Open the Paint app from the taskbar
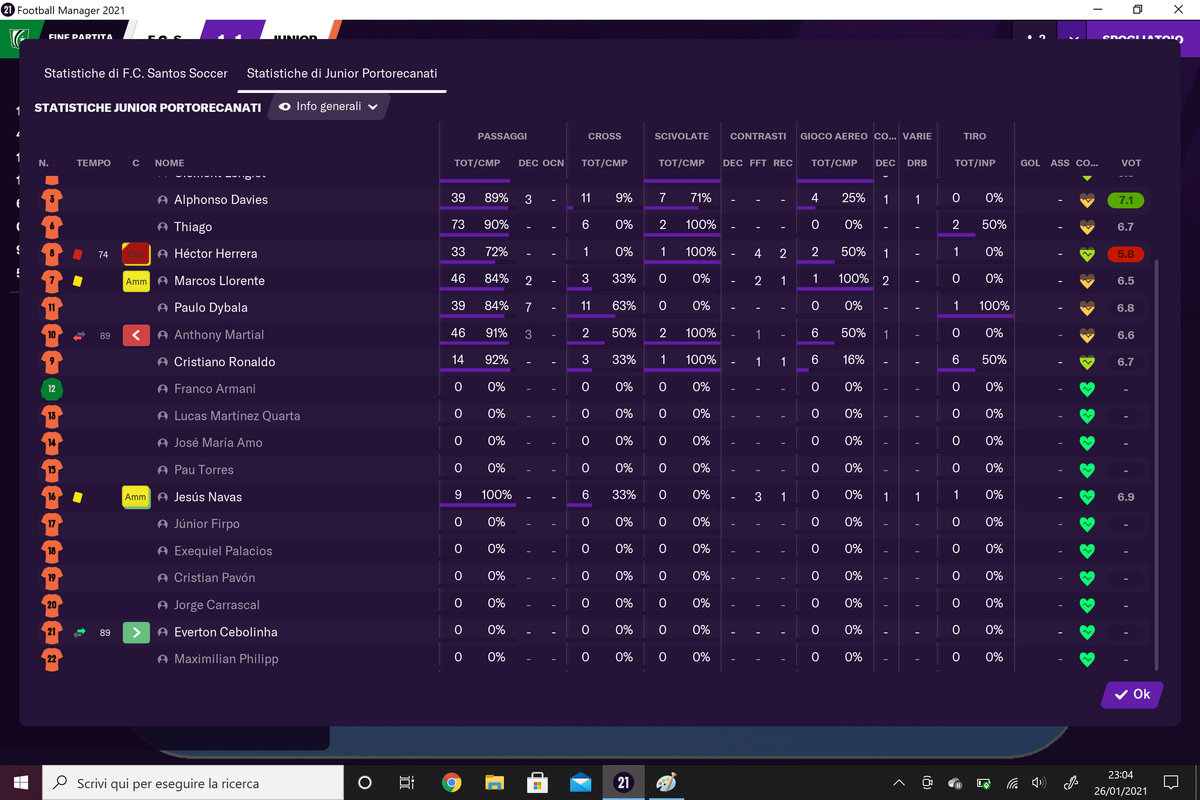Image resolution: width=1200 pixels, height=800 pixels. 666,783
